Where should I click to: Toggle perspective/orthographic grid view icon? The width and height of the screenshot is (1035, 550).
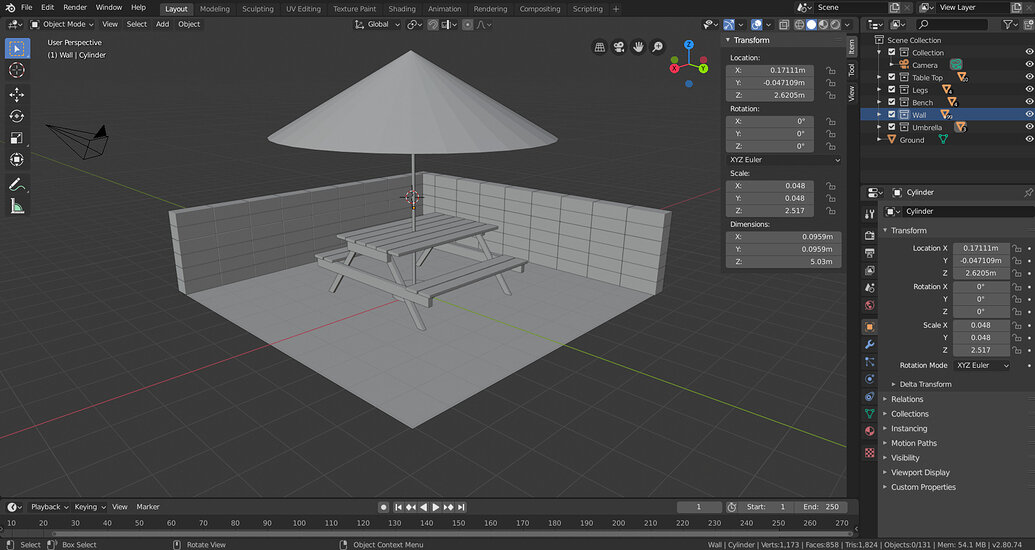point(599,47)
